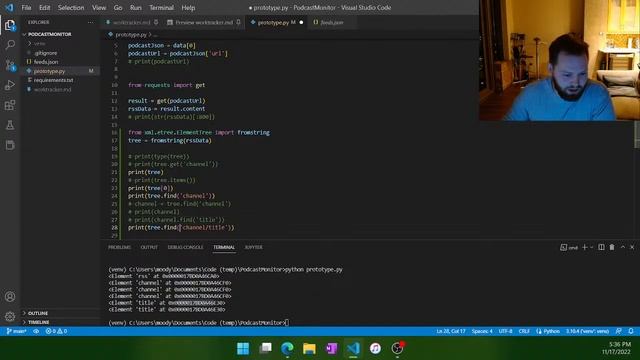
Task: Click the eye icon in status bar
Action: click(x=36, y=331)
